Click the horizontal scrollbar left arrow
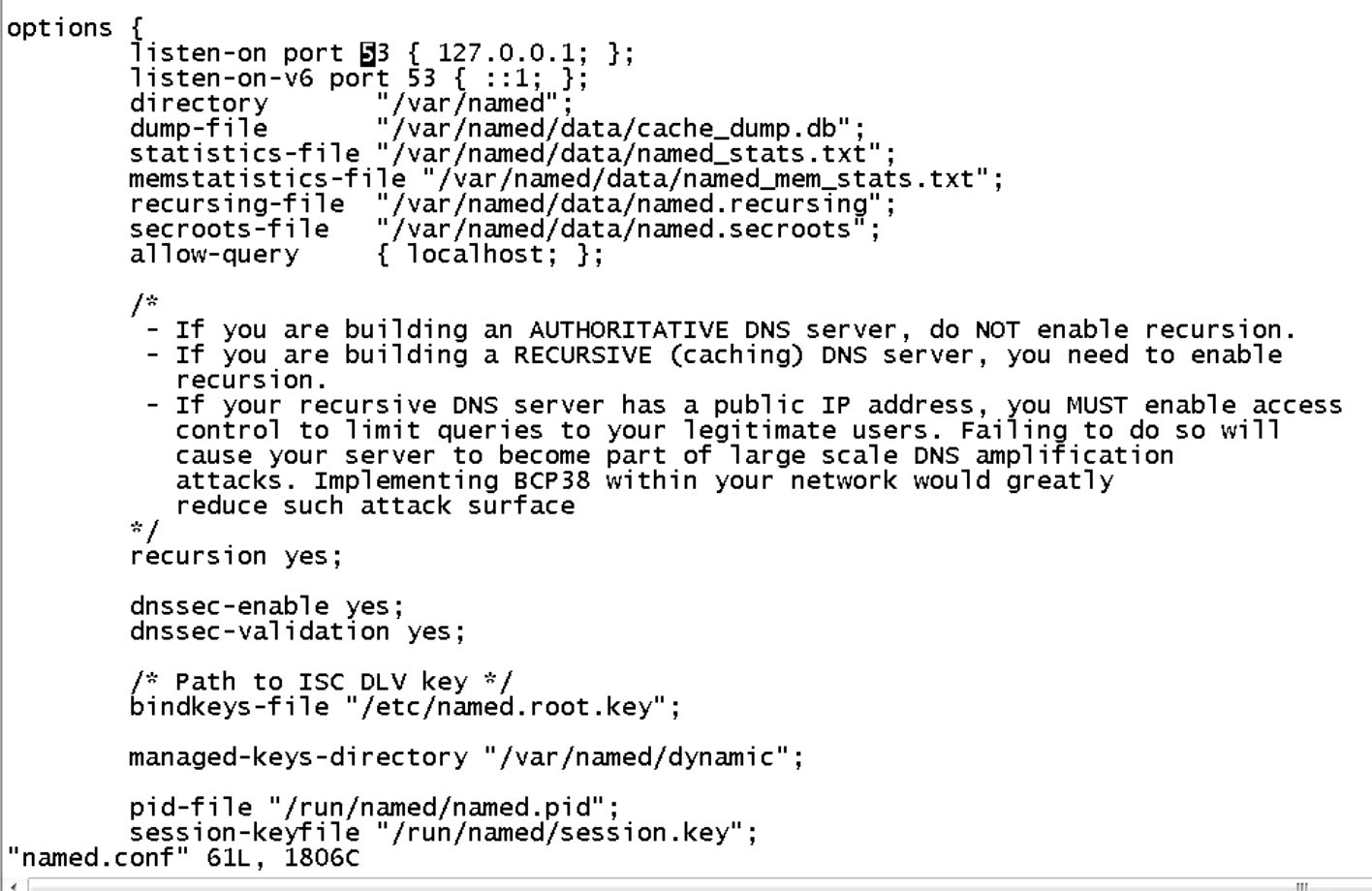Screen dimensions: 1372x891 pos(13,884)
